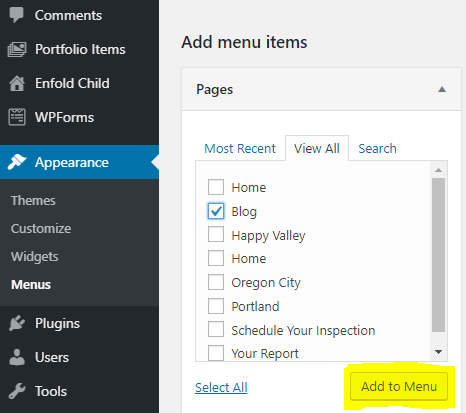The image size is (466, 413).
Task: Check the first Home page checkbox
Action: (216, 187)
